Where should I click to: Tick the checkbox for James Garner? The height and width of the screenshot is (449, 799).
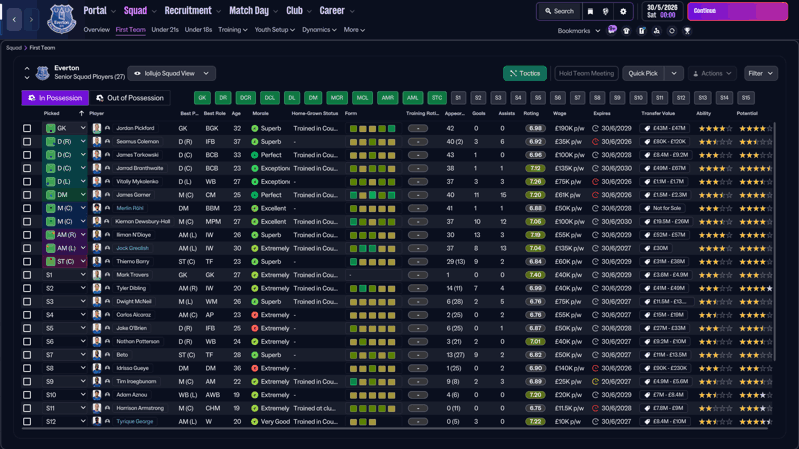[27, 195]
